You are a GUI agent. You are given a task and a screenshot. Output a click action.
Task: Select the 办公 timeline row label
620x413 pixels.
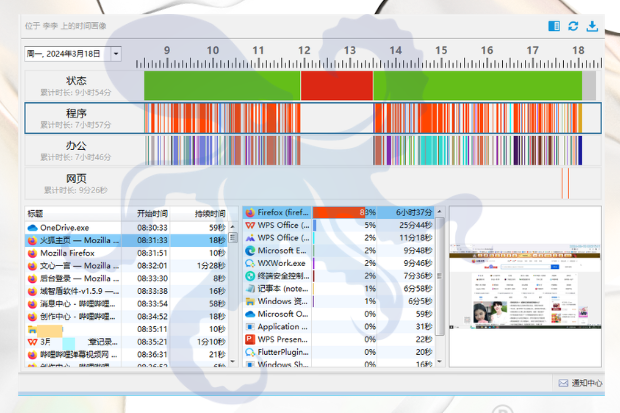(x=76, y=150)
